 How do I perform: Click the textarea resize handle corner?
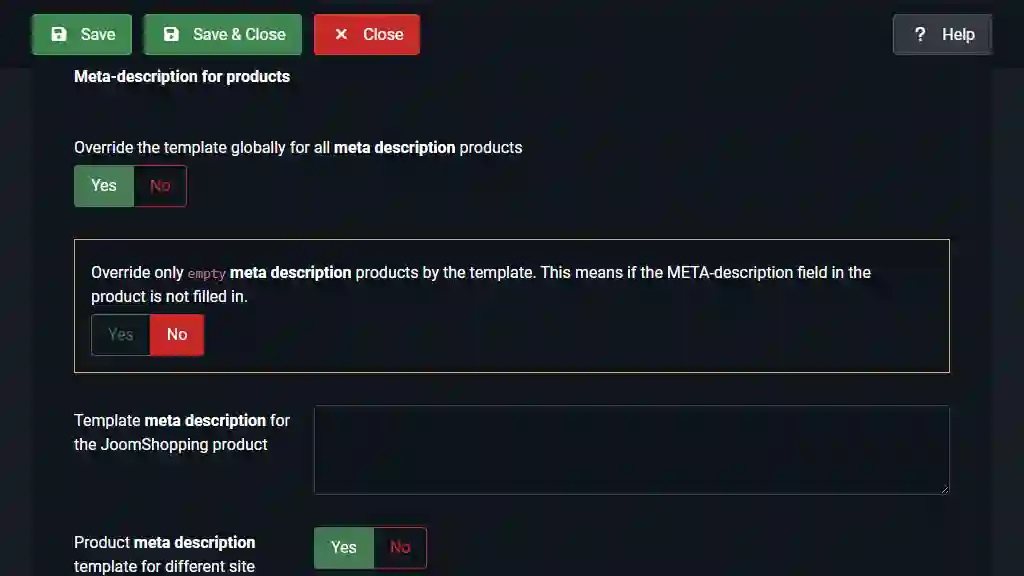(944, 489)
